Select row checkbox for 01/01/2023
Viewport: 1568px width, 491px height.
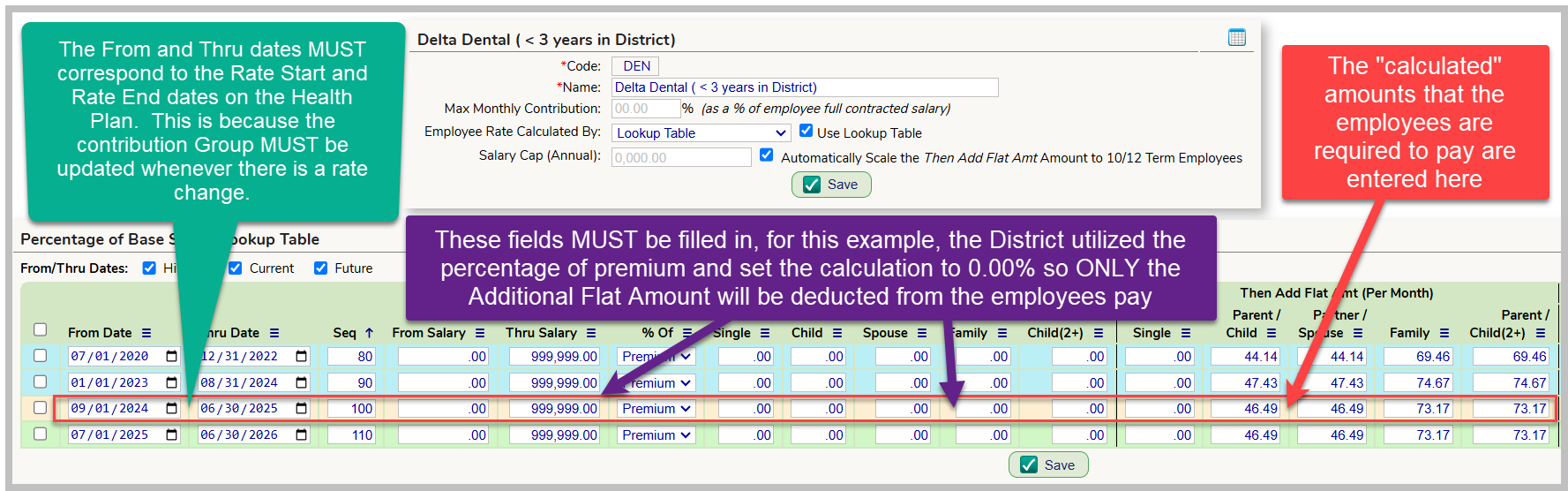[40, 381]
